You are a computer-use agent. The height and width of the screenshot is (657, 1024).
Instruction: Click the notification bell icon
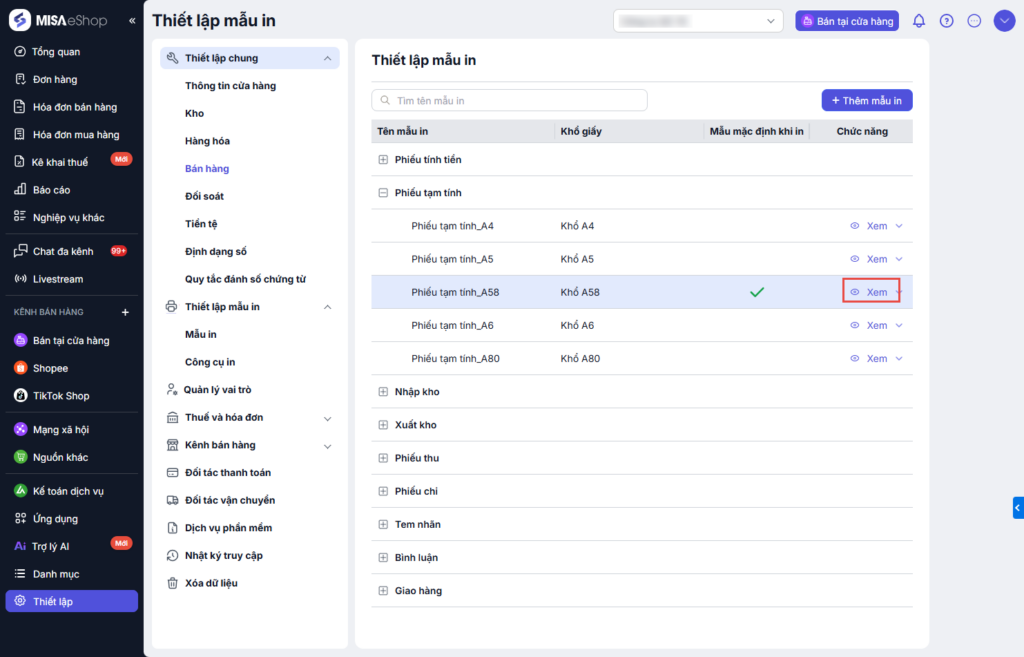click(919, 21)
